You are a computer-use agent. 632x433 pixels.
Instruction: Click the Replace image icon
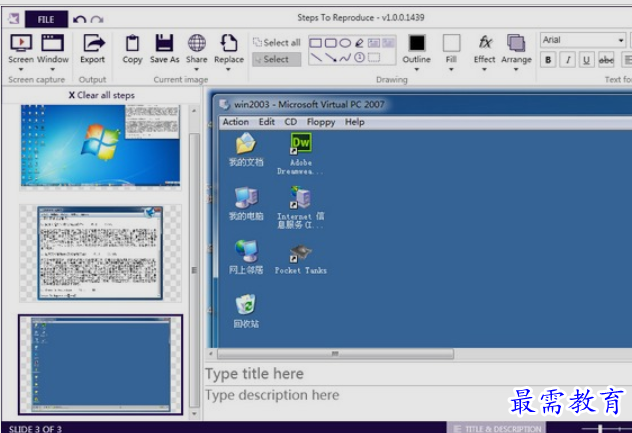coord(229,43)
